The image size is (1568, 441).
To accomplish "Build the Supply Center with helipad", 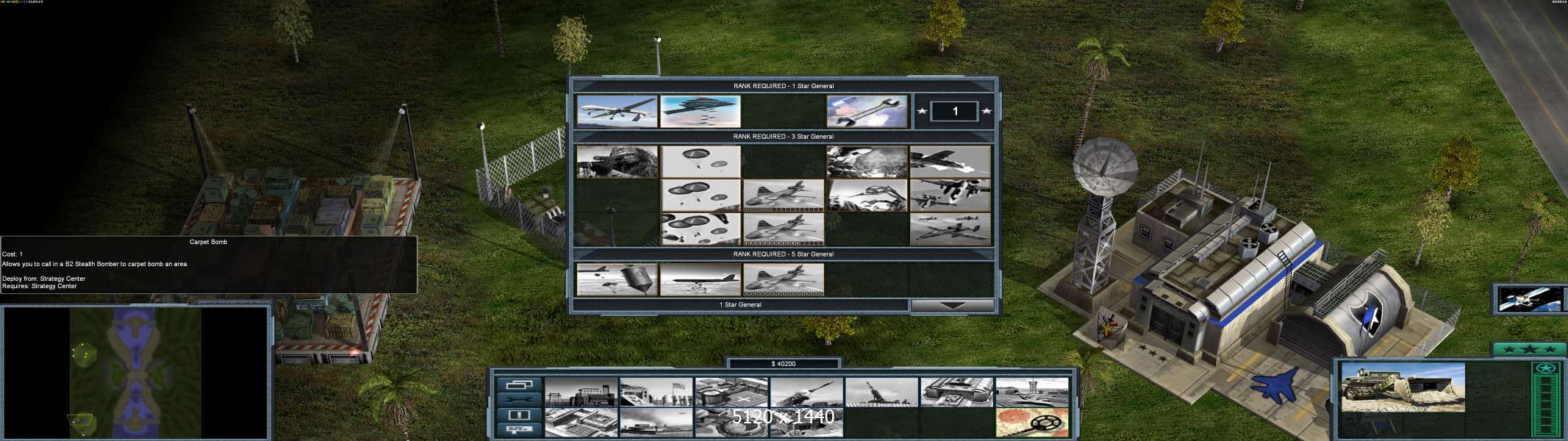I will [x=731, y=392].
